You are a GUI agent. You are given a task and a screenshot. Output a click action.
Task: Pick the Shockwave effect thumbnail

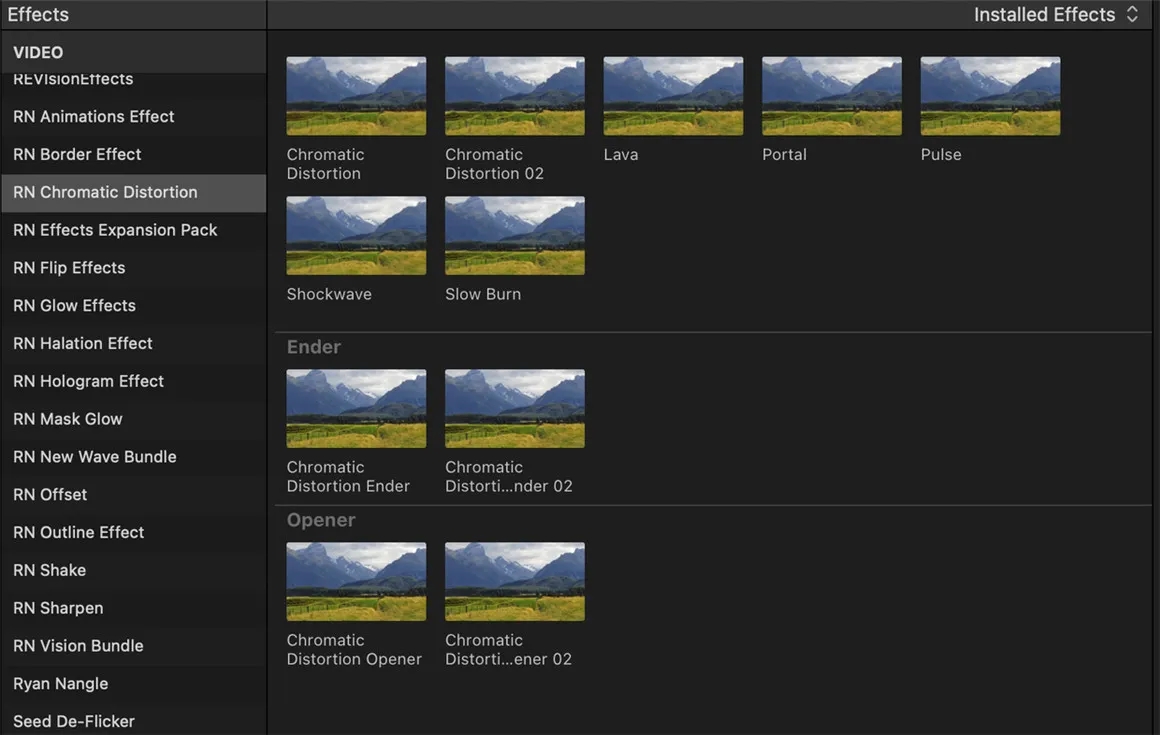[356, 236]
